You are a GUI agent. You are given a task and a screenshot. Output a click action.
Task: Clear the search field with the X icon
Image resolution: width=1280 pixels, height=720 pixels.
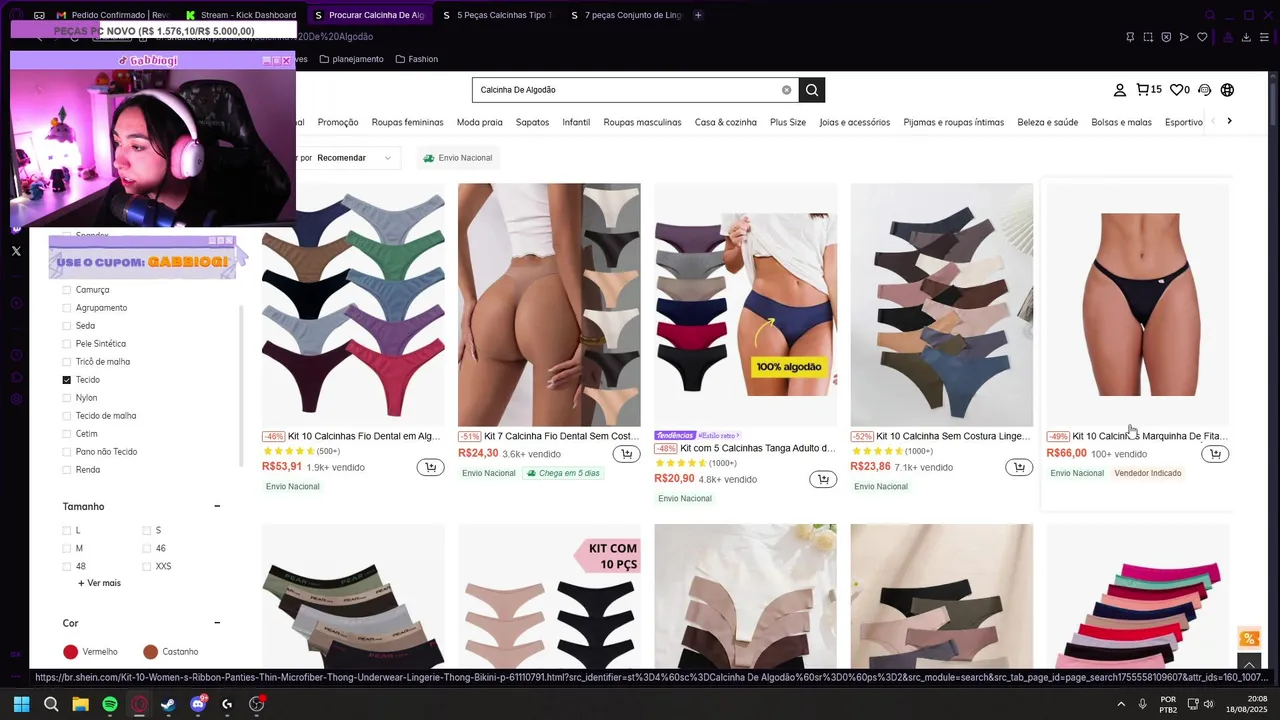click(x=786, y=90)
